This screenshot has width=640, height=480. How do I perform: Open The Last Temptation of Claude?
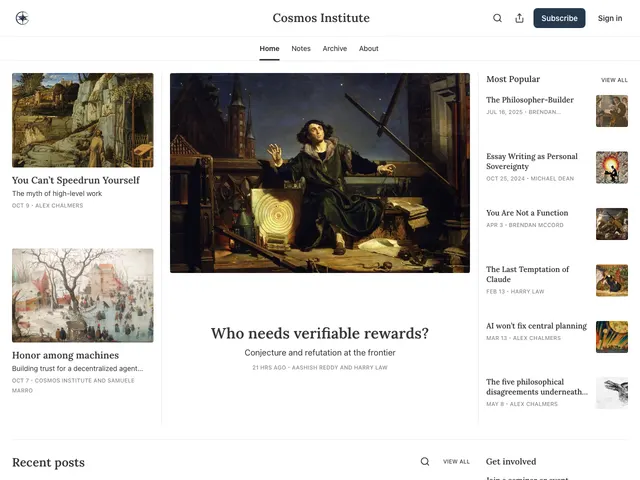[527, 274]
